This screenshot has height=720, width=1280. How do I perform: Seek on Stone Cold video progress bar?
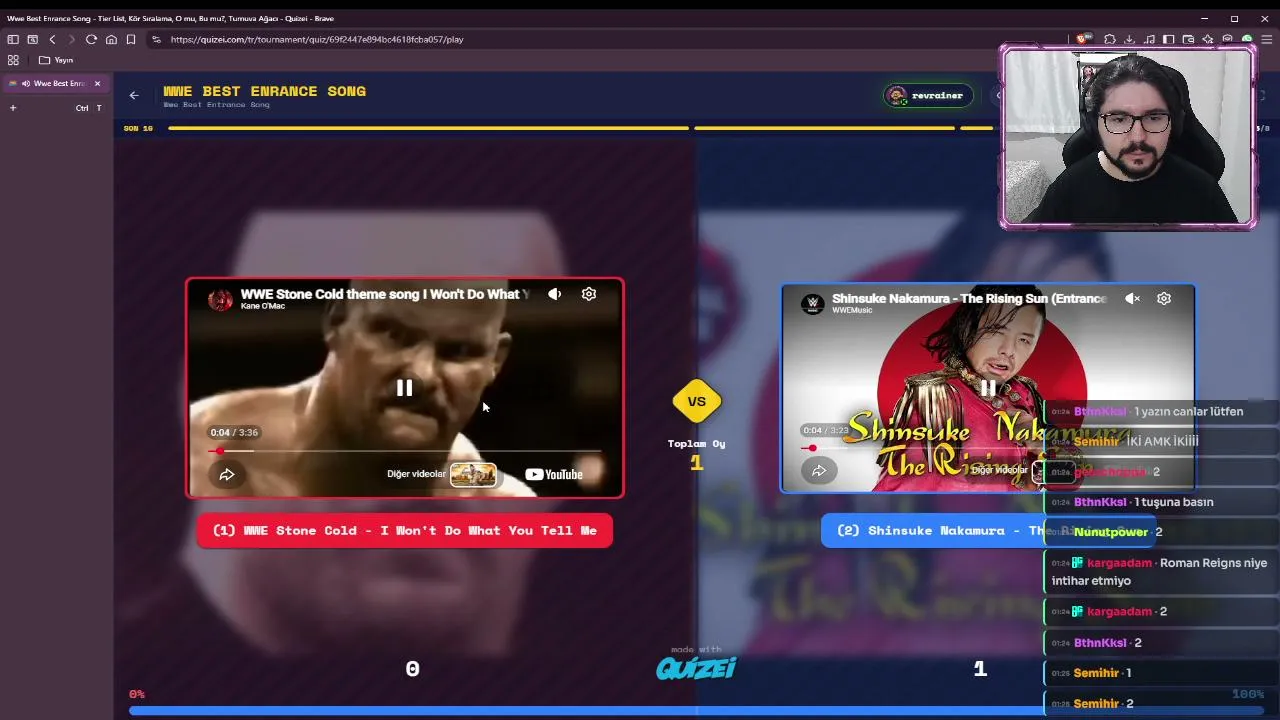tap(405, 451)
